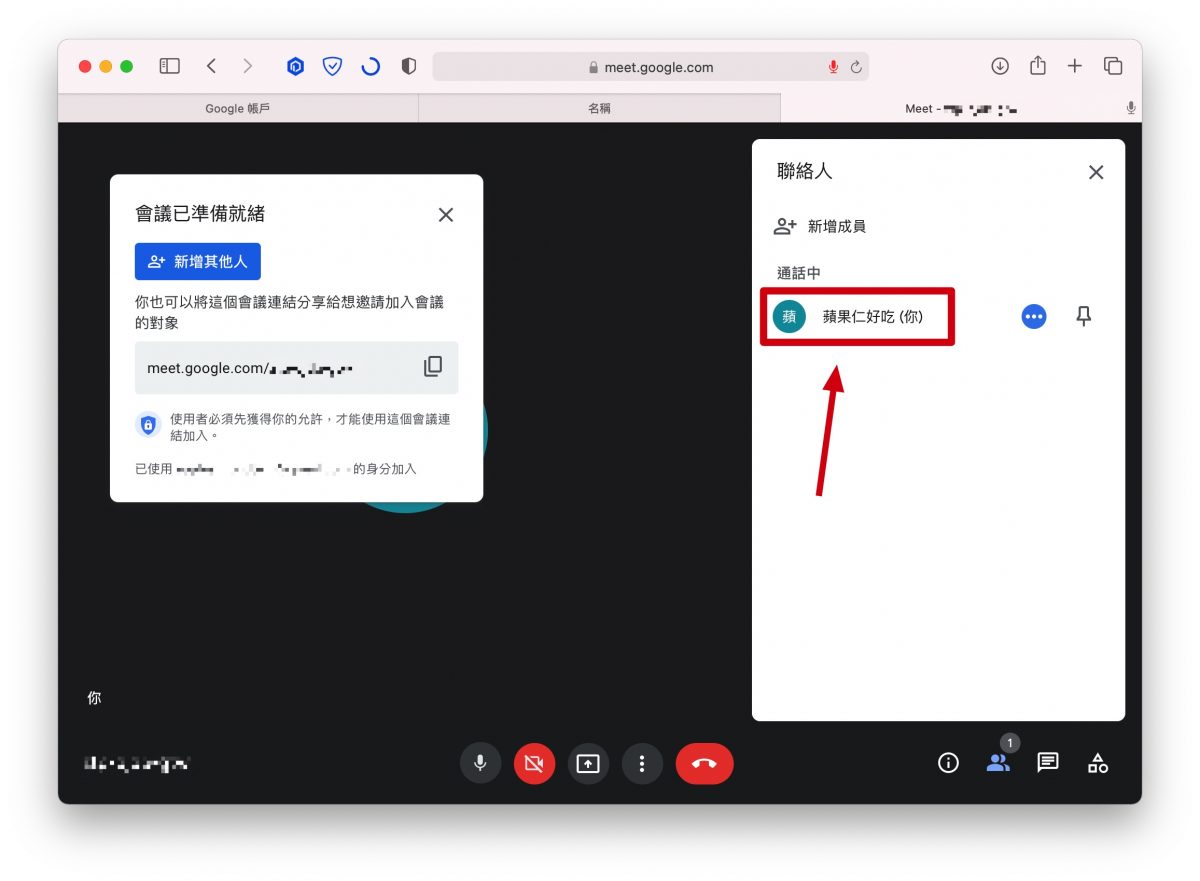Switch to the 名稱 tab
The image size is (1200, 881).
point(599,108)
